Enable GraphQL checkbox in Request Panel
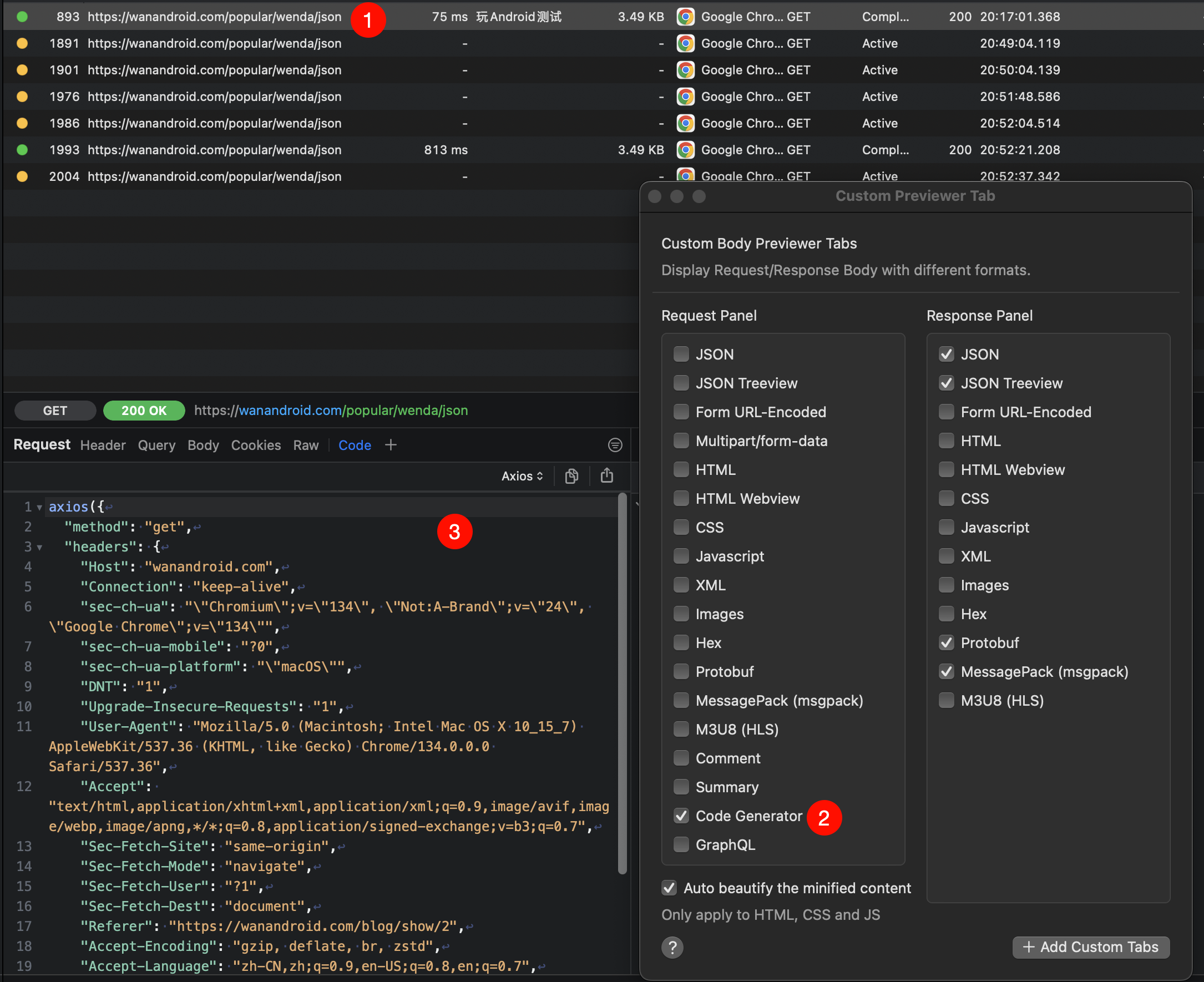1204x982 pixels. 681,844
